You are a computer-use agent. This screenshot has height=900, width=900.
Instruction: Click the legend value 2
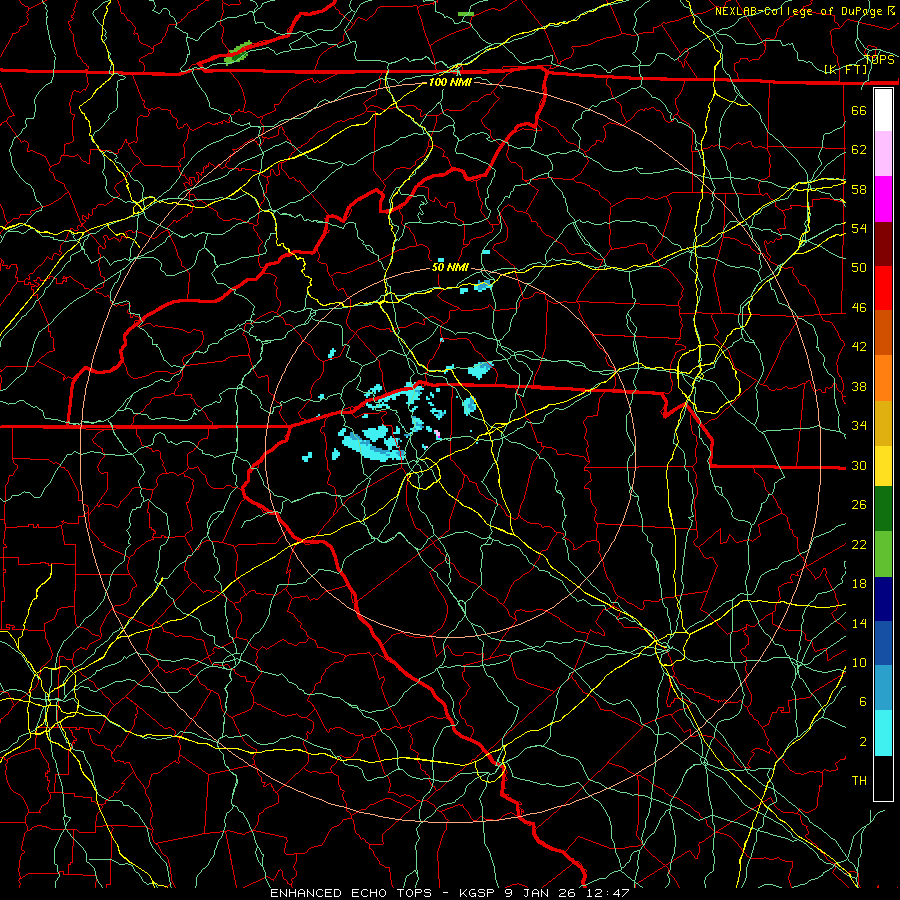[x=863, y=742]
